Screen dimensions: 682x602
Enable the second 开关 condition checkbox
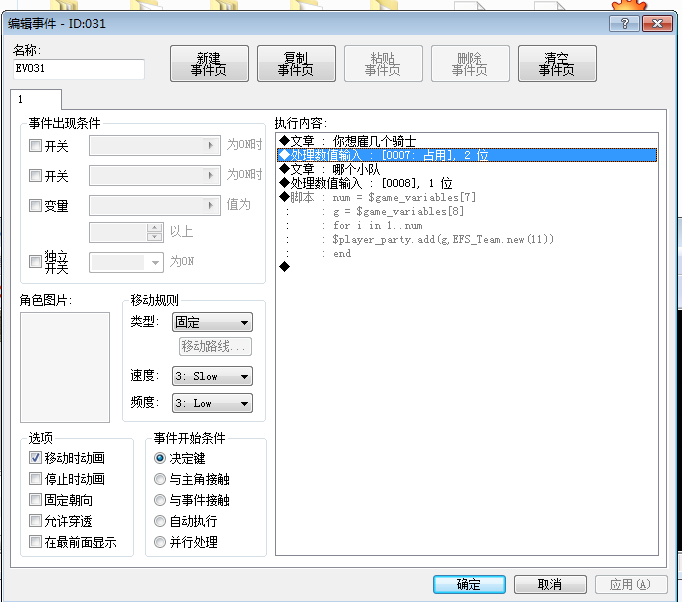pos(35,175)
